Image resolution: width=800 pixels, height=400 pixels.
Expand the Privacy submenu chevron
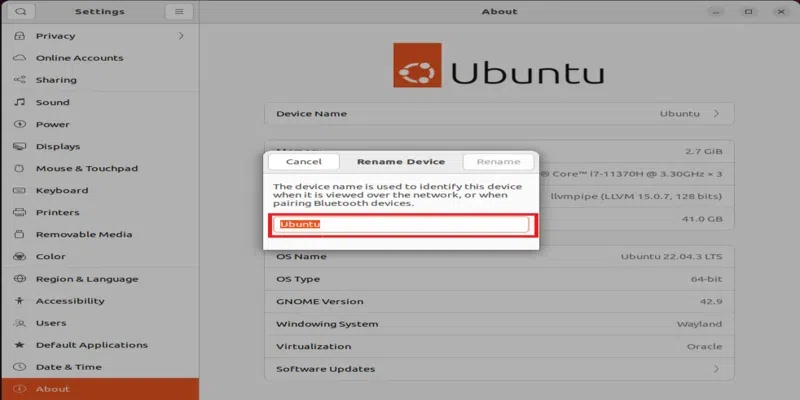(x=181, y=36)
